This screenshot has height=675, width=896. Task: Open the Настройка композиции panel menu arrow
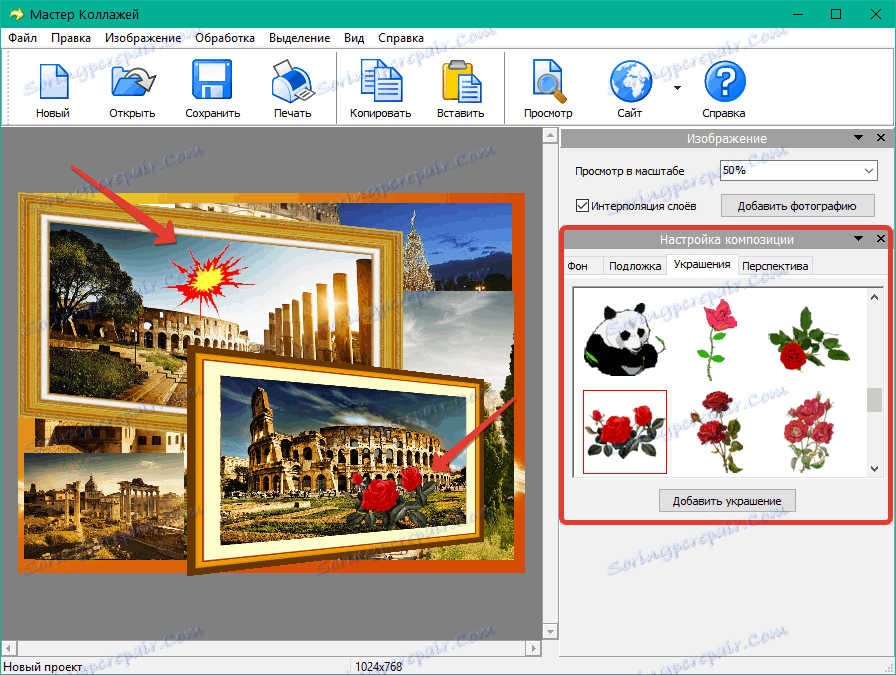point(858,238)
